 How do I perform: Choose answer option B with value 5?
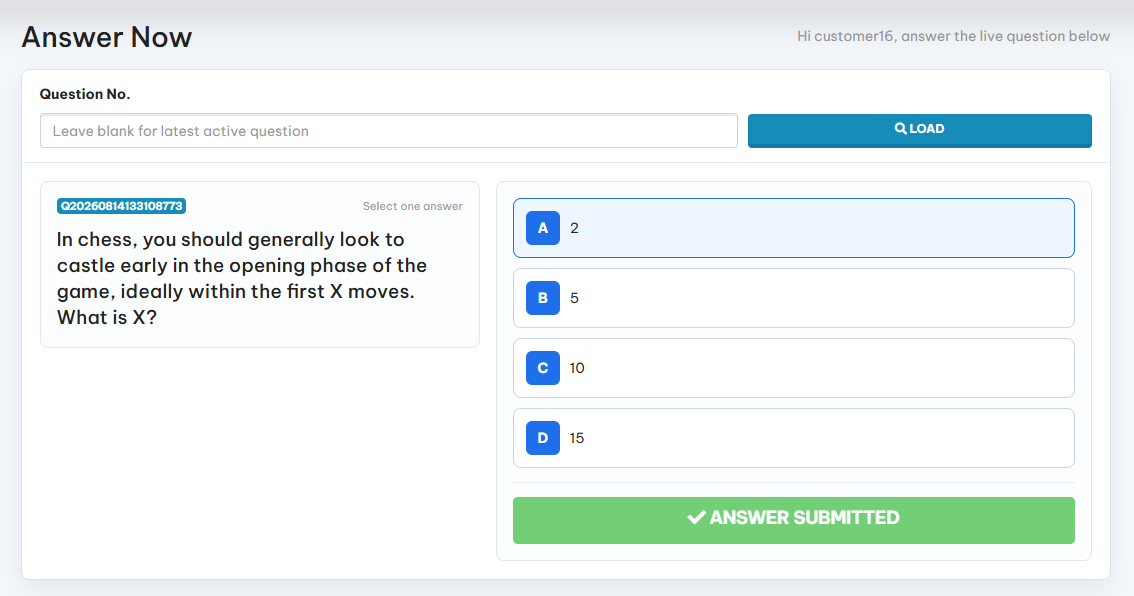click(x=793, y=298)
